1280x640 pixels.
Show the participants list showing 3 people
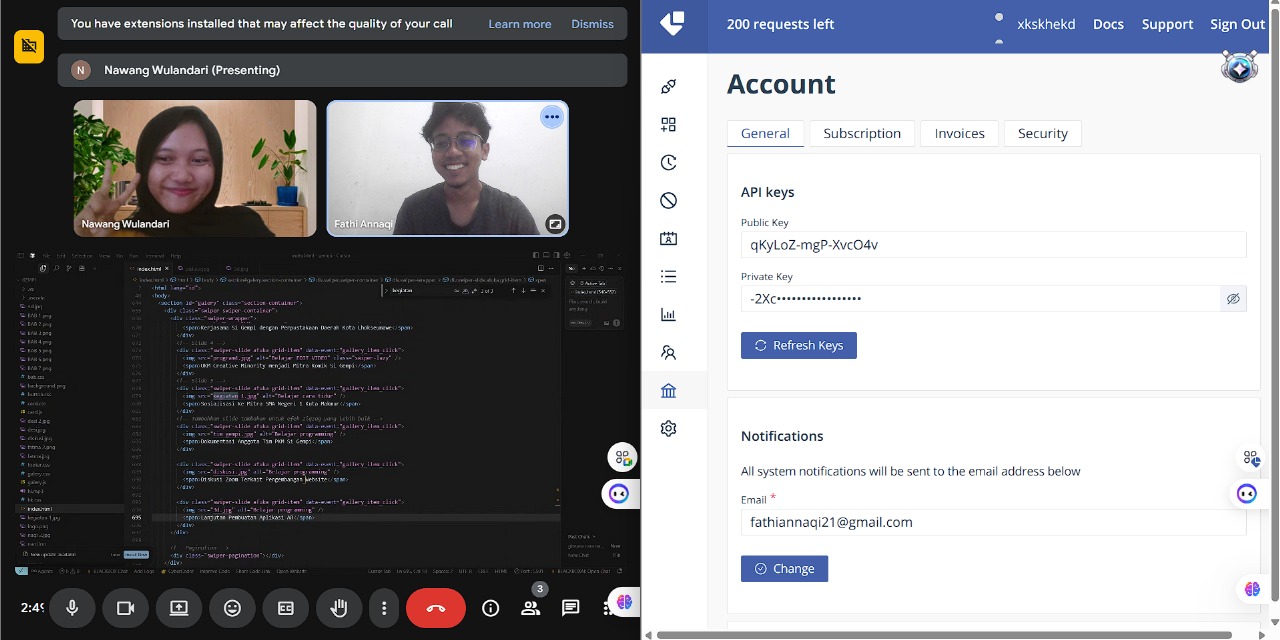click(x=531, y=607)
